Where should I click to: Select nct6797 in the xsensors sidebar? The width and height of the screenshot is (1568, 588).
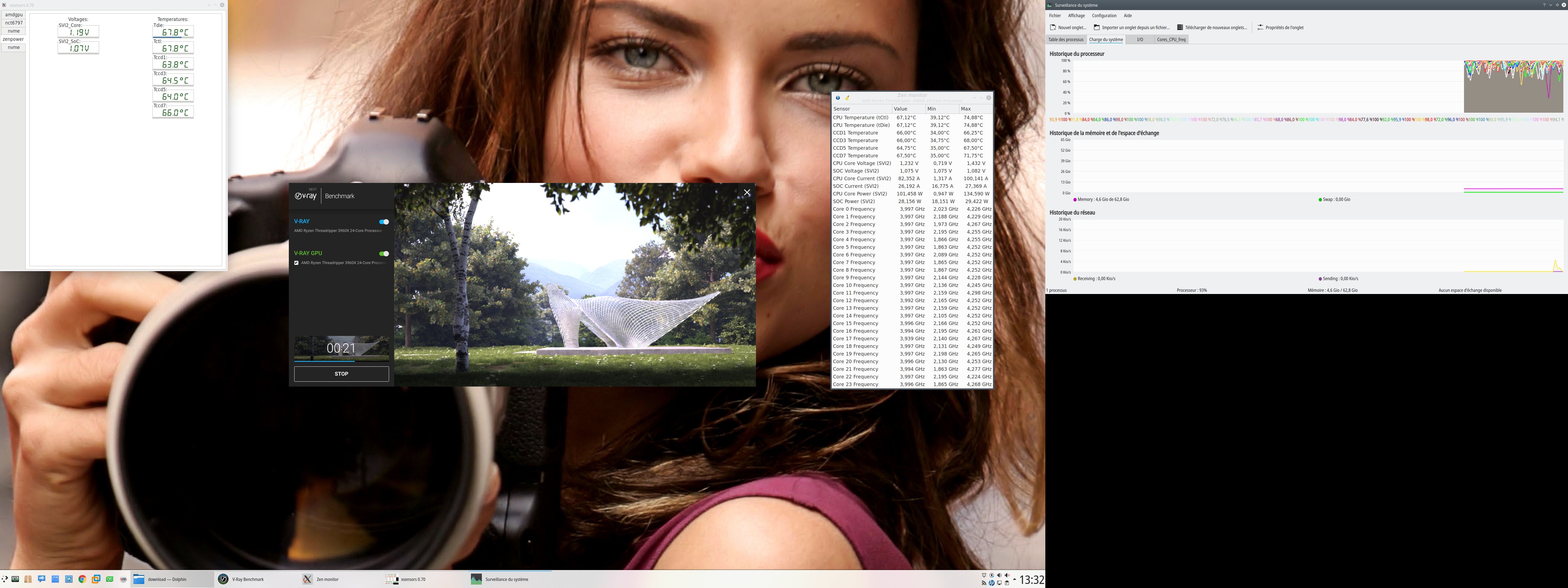click(13, 23)
